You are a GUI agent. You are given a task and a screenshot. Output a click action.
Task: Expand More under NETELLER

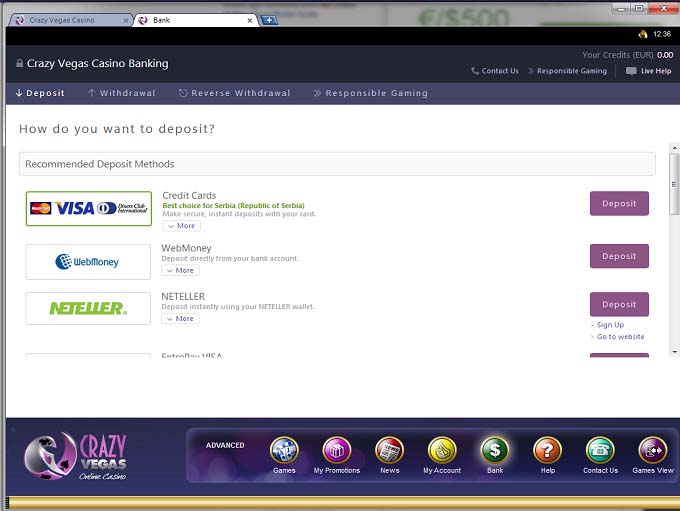coord(180,319)
